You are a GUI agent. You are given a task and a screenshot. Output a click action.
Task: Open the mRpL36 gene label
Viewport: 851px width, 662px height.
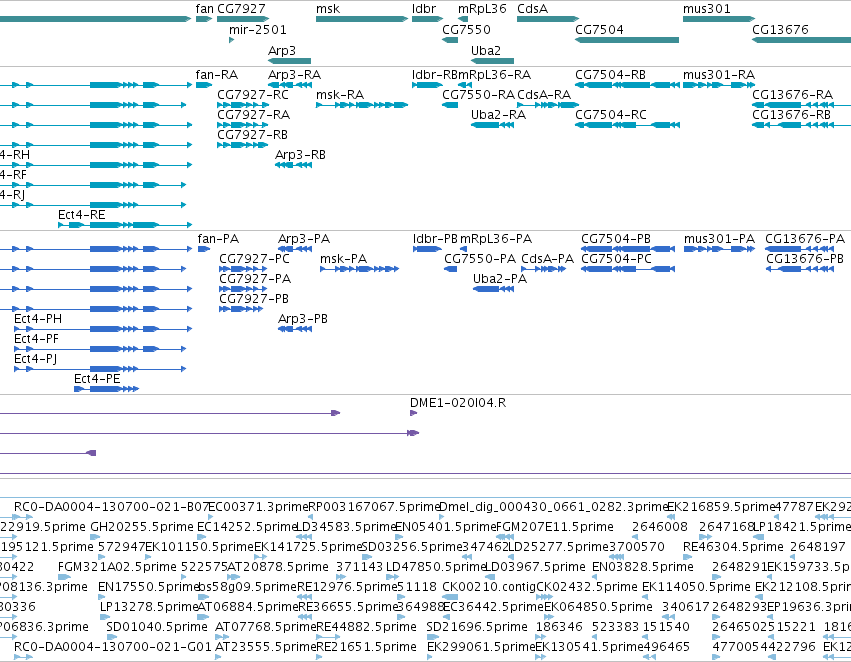point(482,9)
